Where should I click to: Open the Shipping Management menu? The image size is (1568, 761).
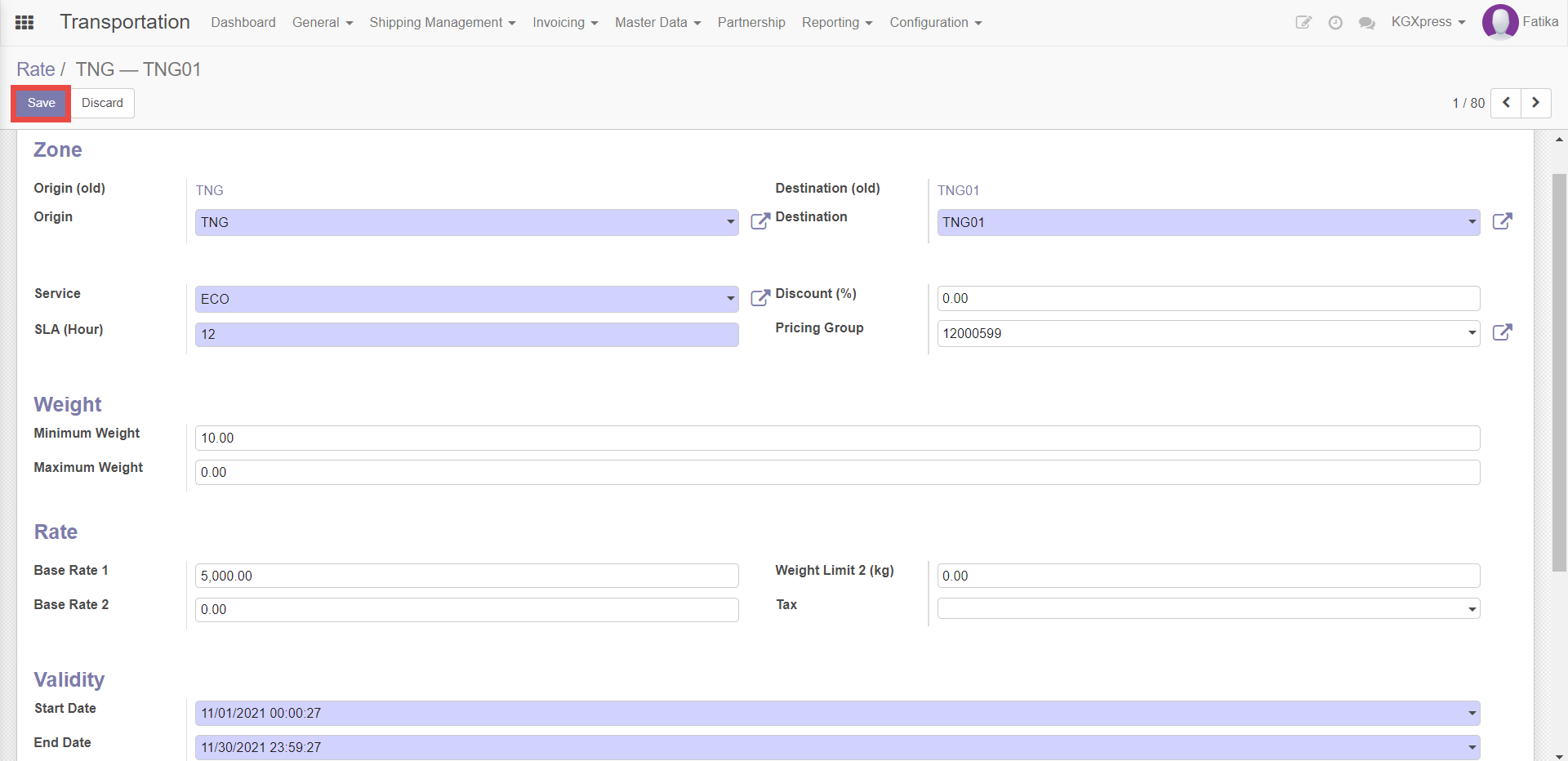(443, 23)
